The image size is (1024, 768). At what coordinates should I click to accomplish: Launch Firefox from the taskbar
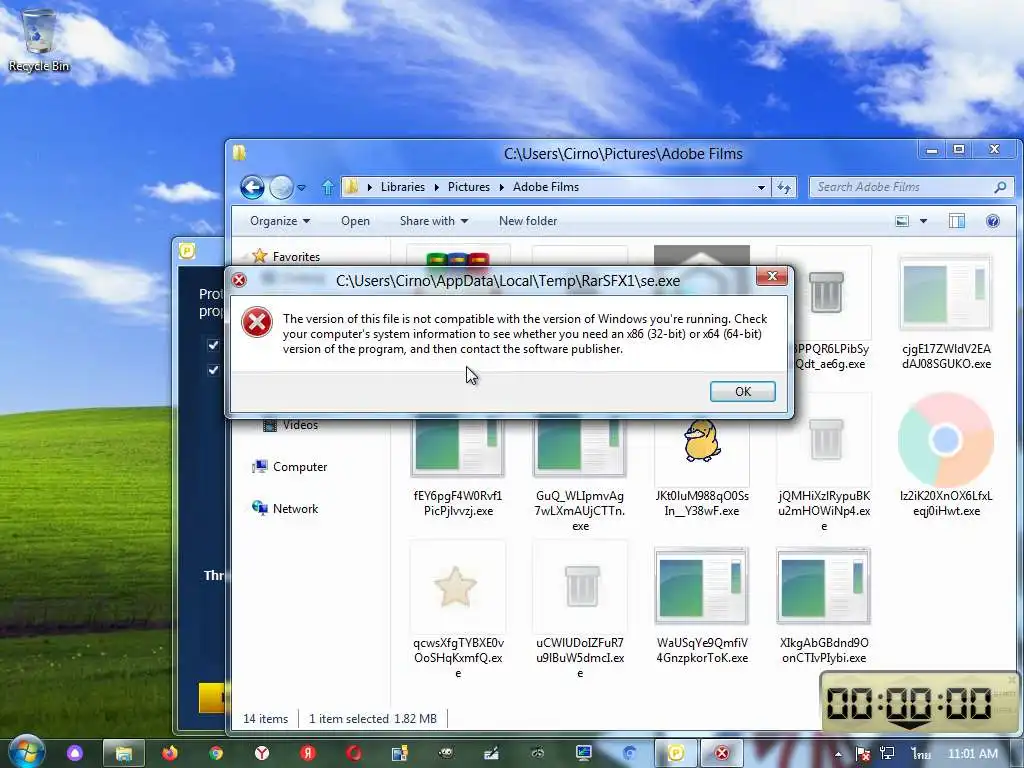[170, 753]
